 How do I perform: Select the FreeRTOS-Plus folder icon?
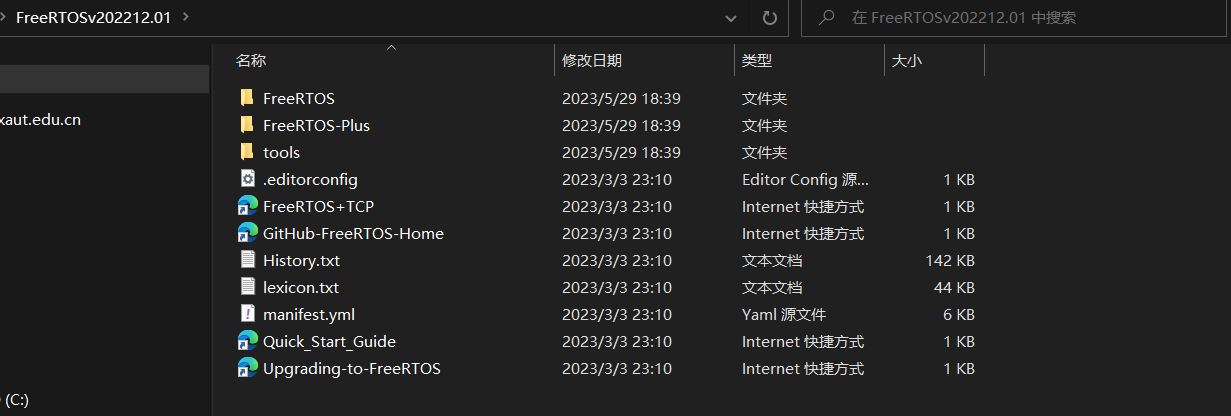click(247, 125)
